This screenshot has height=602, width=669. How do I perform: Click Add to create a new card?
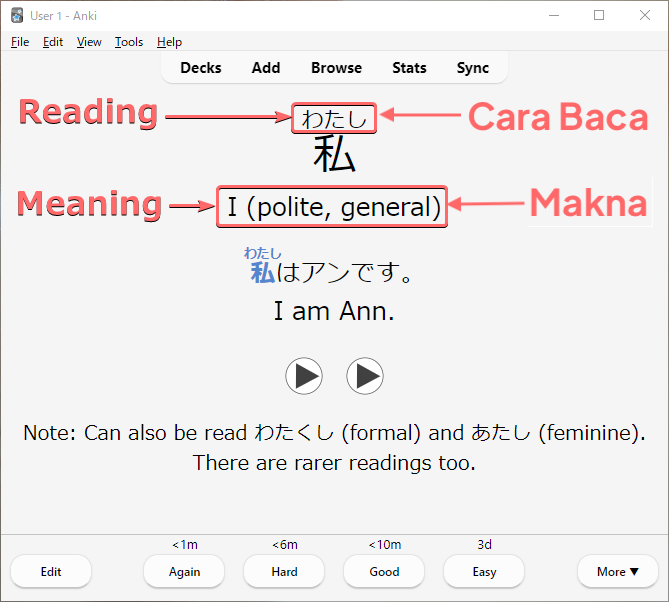click(x=266, y=68)
